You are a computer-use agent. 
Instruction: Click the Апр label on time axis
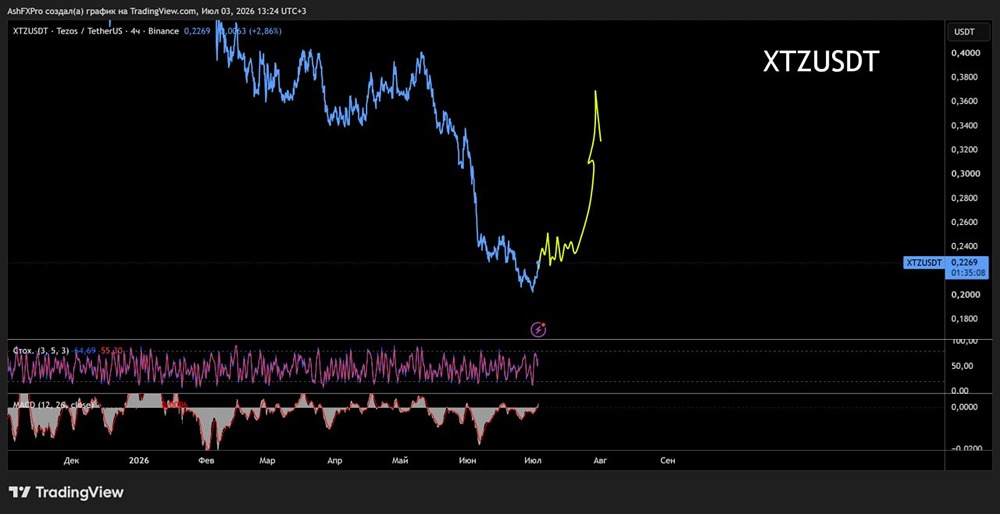click(334, 460)
